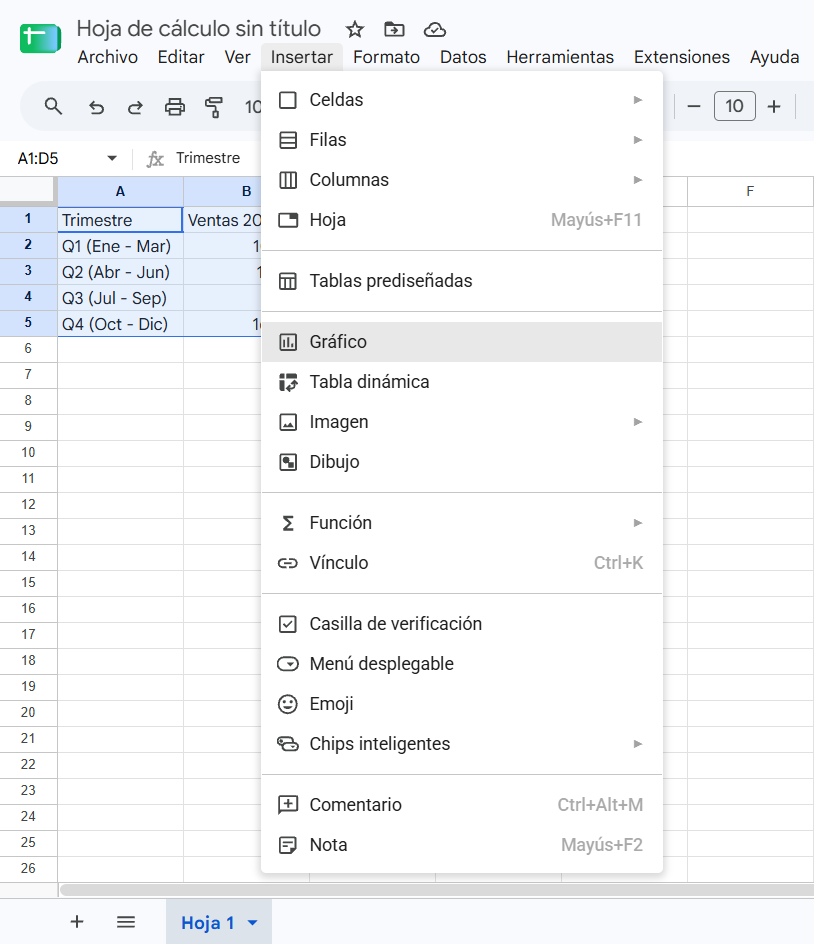814x944 pixels.
Task: Click the font size field showing 10
Action: point(735,106)
